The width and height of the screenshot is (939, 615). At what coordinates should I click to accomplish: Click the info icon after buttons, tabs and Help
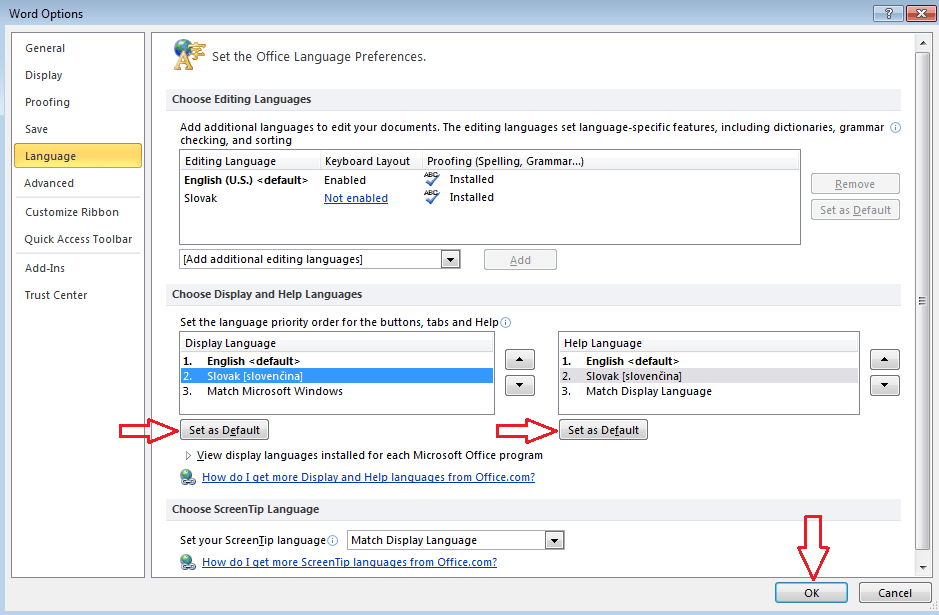506,322
